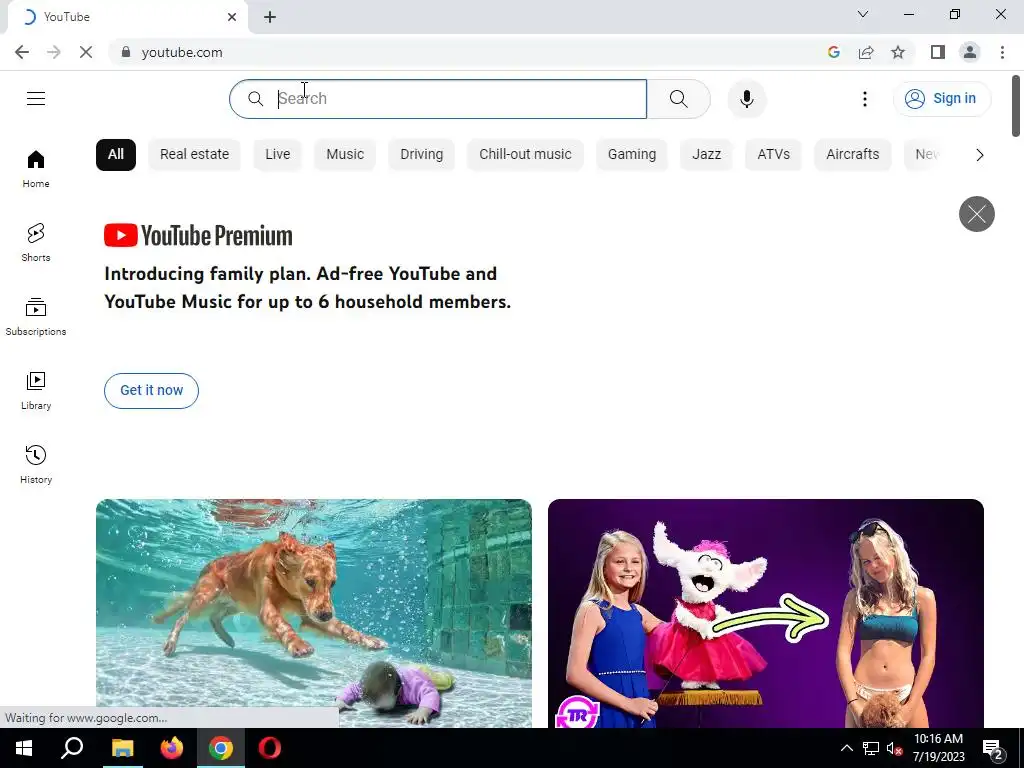Select the Aircrafts chip
The height and width of the screenshot is (768, 1024).
[x=852, y=155]
